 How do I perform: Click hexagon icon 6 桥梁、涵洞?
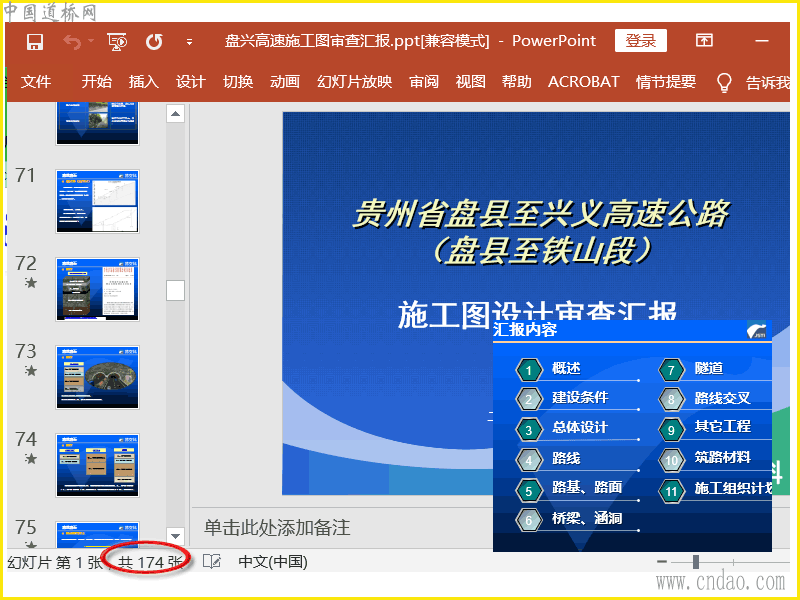pos(529,520)
